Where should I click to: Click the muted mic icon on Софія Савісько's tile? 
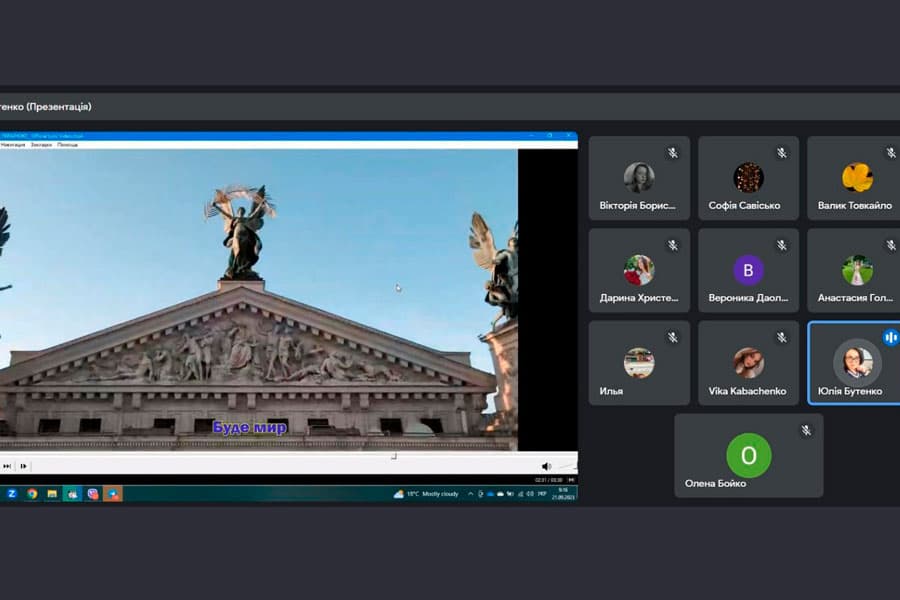(782, 153)
